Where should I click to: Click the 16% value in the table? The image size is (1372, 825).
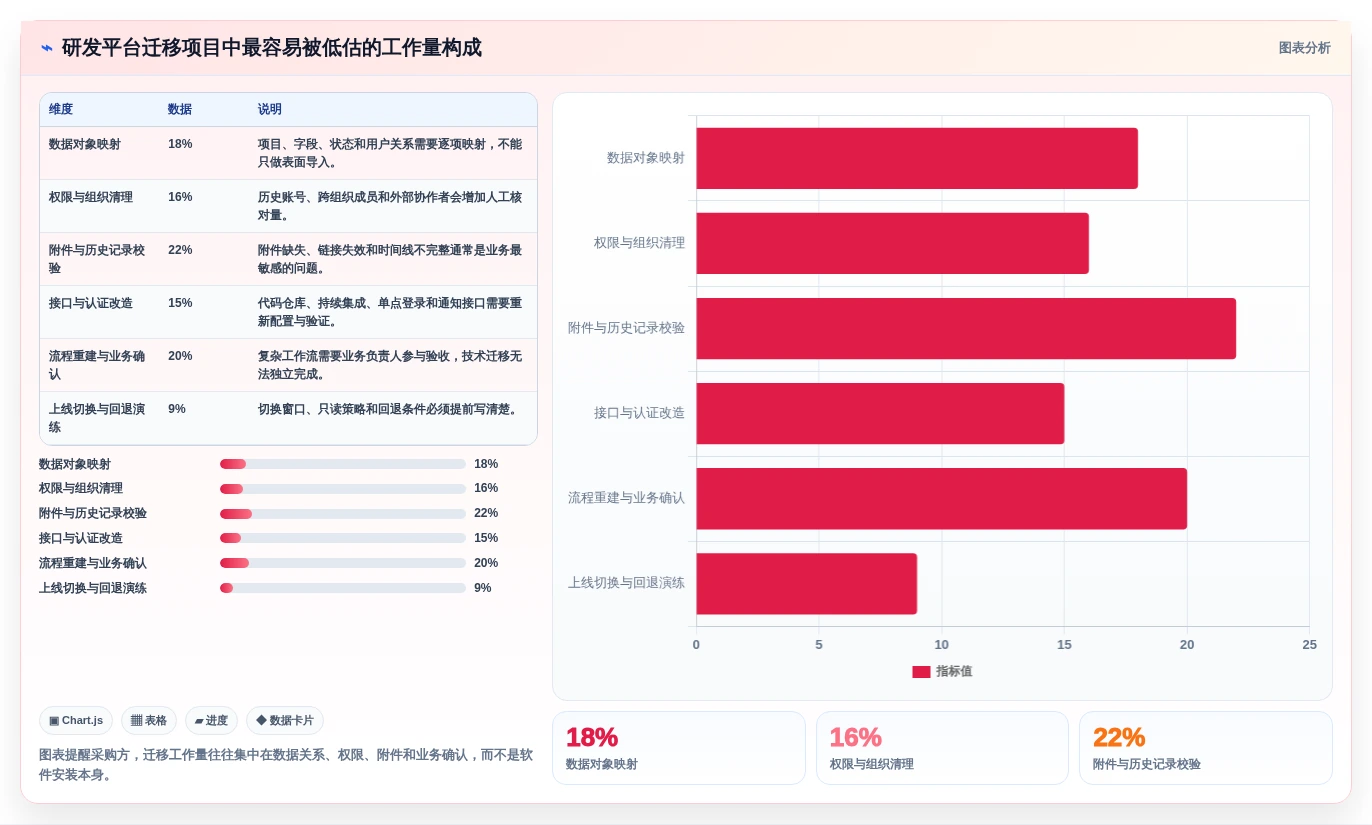[180, 197]
